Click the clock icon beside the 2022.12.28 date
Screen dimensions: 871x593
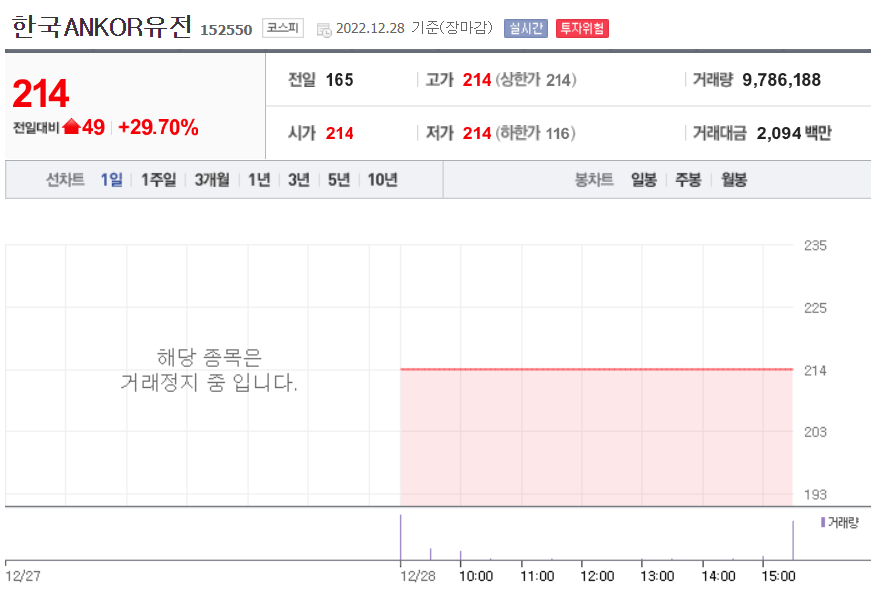323,30
